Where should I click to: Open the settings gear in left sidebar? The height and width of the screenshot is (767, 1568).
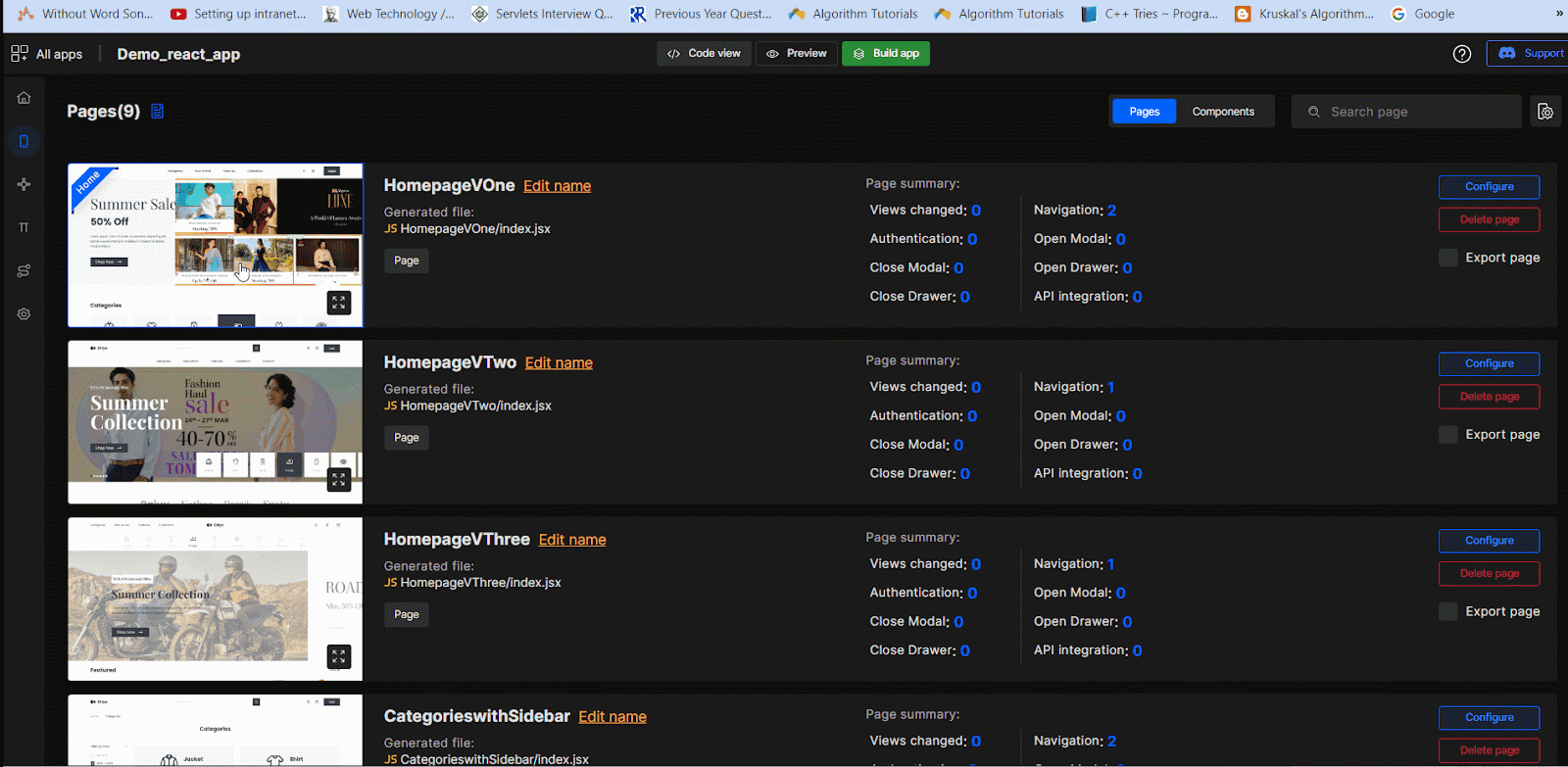(x=24, y=314)
